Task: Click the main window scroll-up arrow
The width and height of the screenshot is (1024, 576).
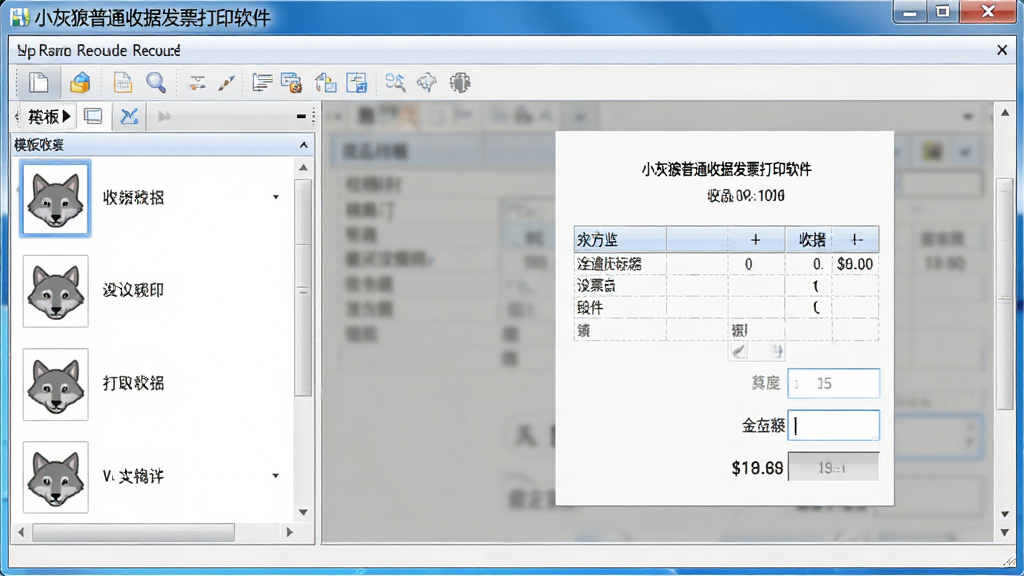Action: point(1004,113)
